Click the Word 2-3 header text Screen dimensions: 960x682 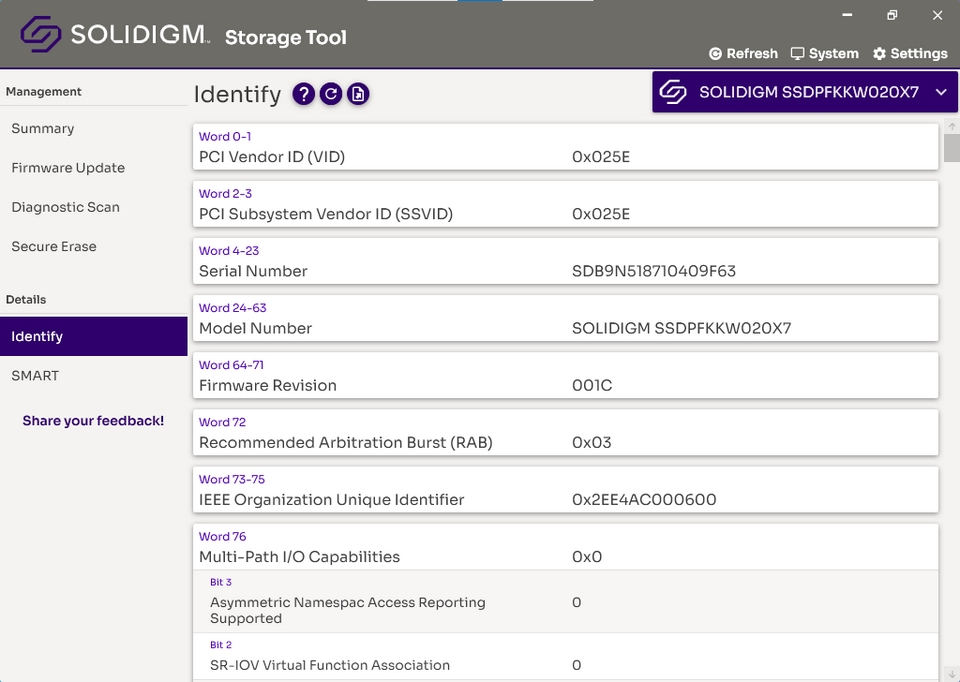point(225,193)
